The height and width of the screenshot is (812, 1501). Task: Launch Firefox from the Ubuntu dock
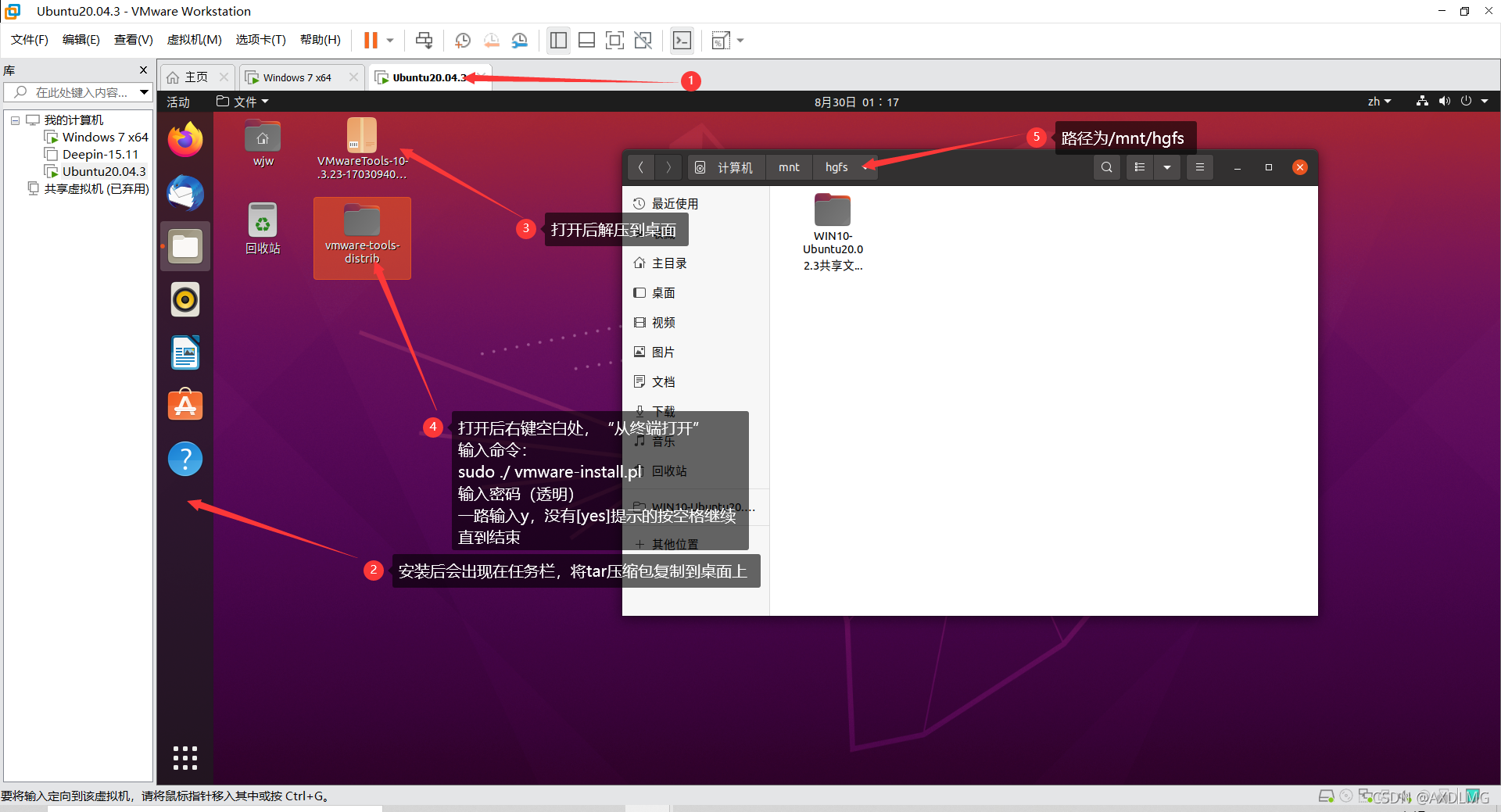click(x=185, y=140)
